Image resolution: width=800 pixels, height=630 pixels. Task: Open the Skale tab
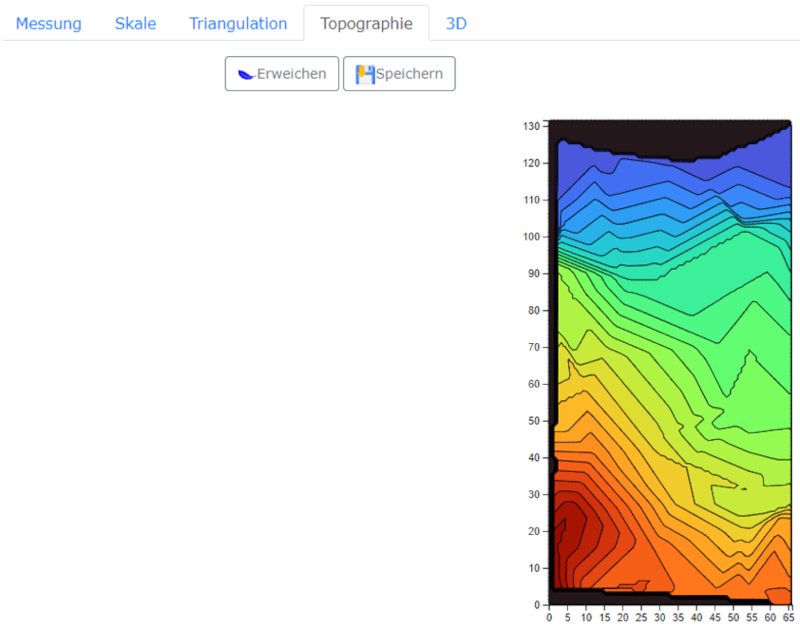pyautogui.click(x=135, y=23)
